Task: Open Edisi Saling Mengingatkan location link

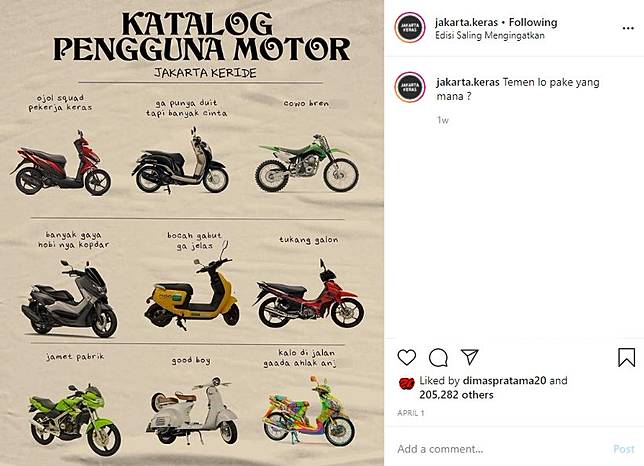Action: 490,35
